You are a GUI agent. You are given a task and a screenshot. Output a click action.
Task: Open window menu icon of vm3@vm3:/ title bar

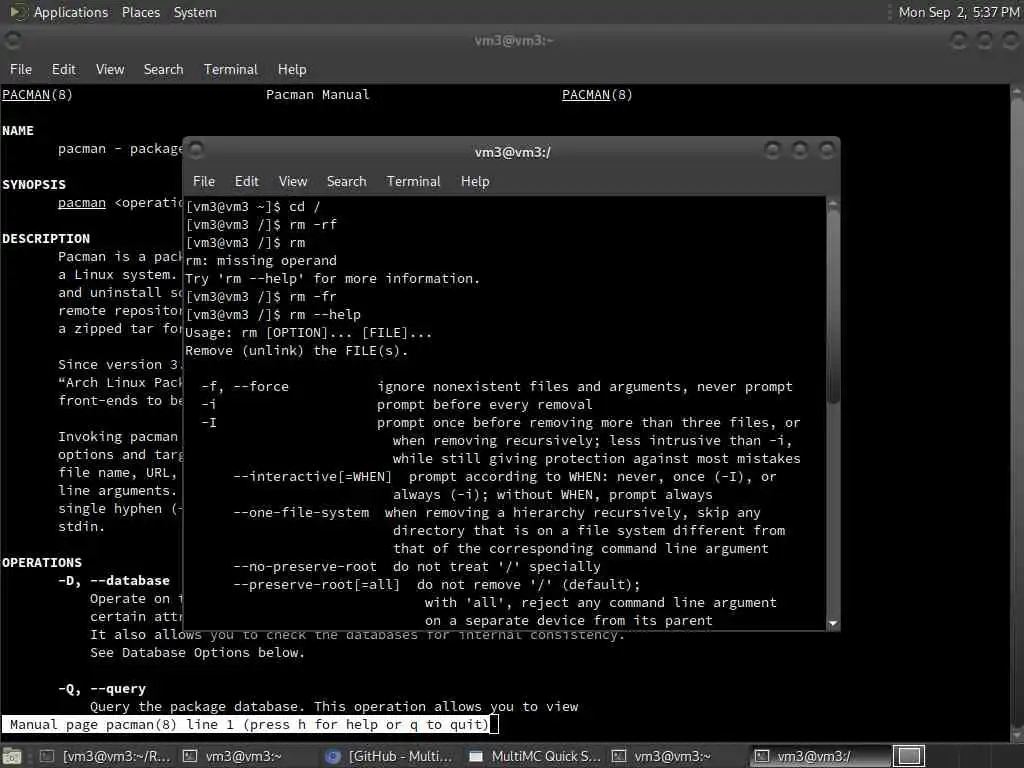point(196,150)
